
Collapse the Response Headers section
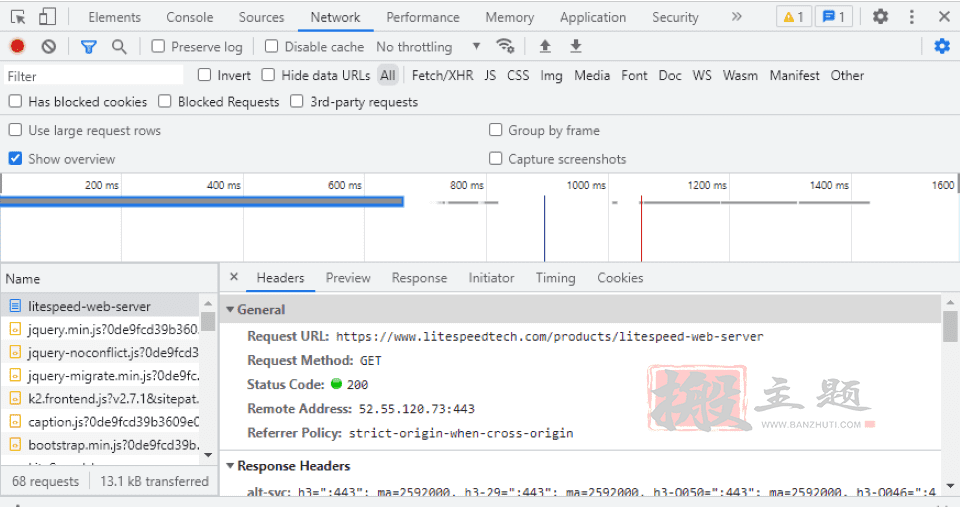[x=230, y=465]
